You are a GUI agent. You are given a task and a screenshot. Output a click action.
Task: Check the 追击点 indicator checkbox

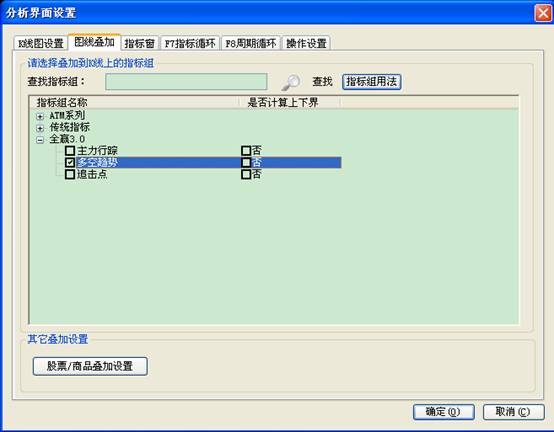pos(70,174)
